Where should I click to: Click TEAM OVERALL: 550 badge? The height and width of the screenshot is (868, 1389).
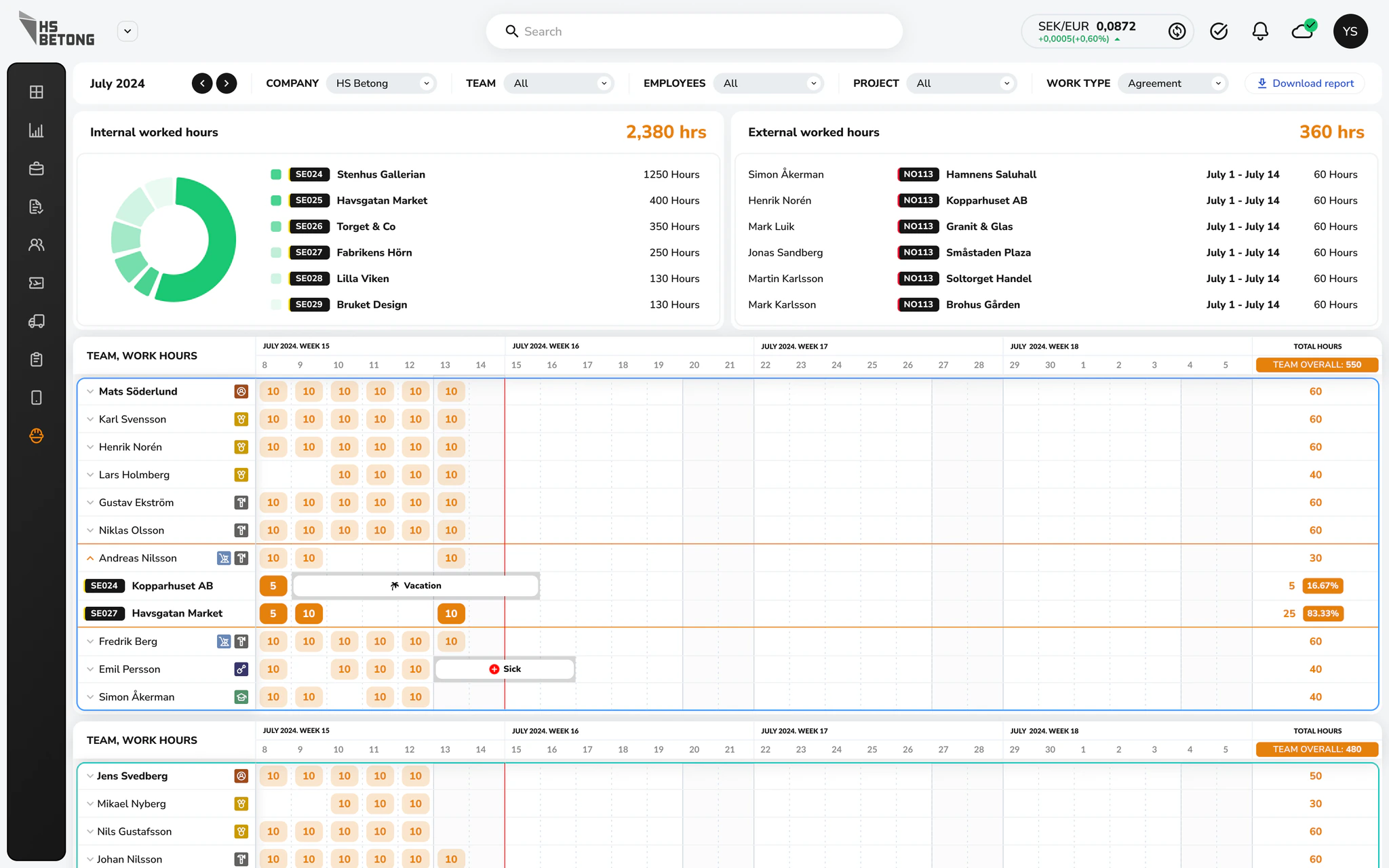1317,365
